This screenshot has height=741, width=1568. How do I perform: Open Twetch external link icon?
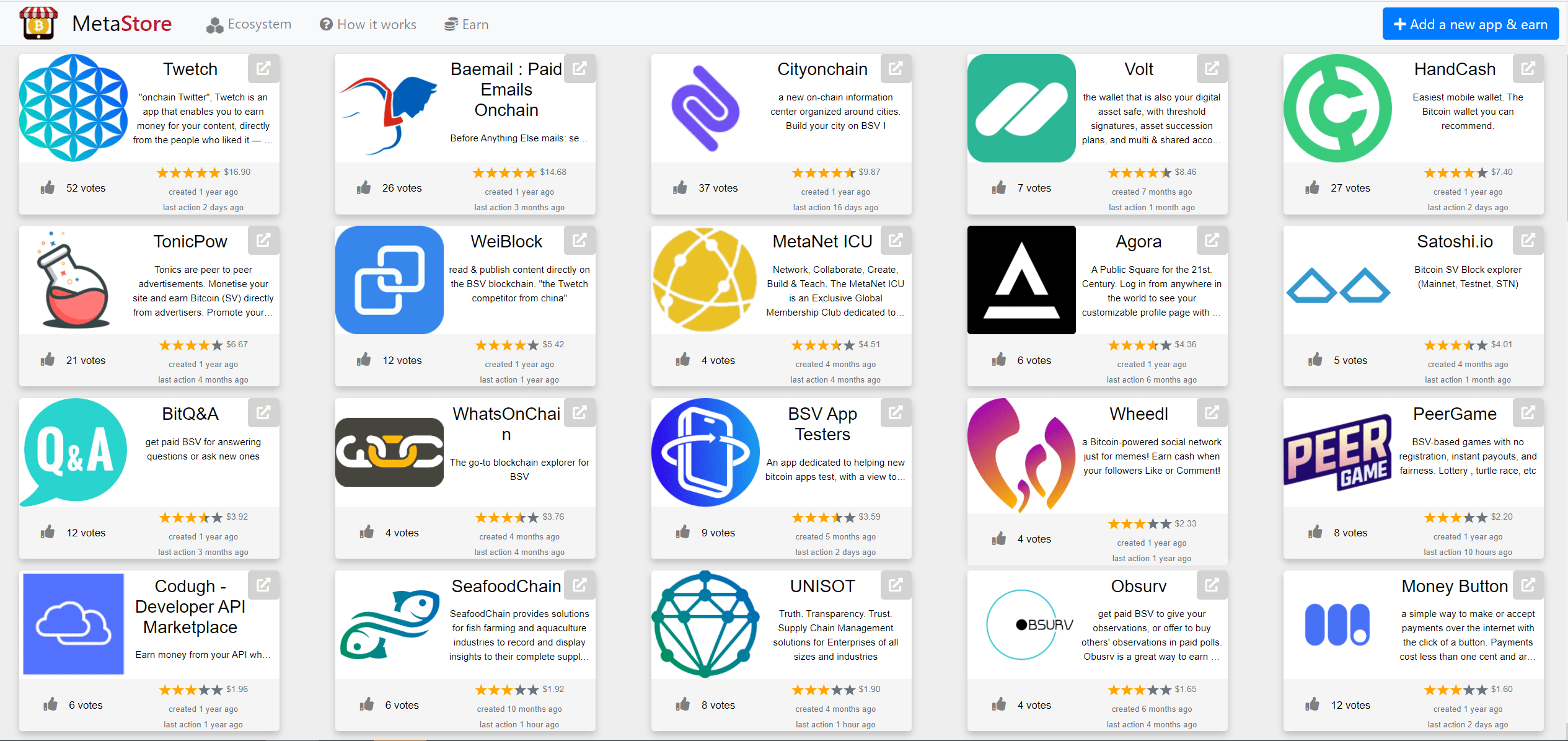click(263, 68)
